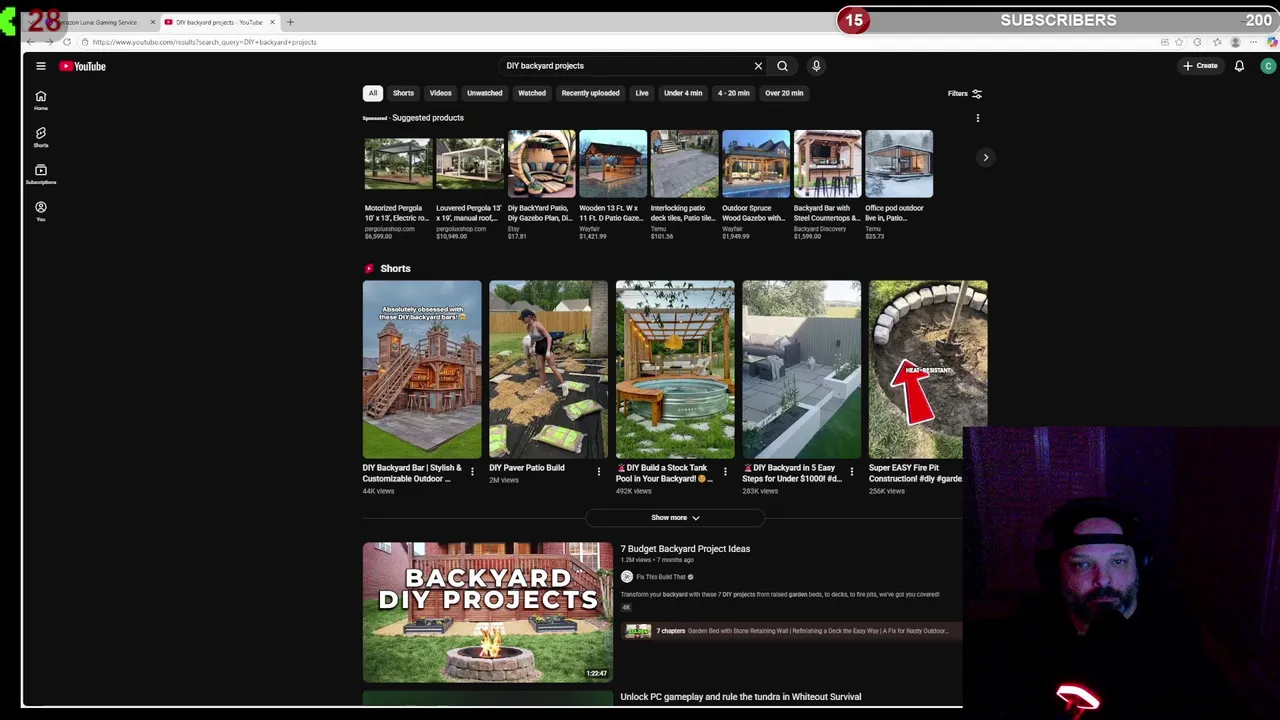Select the Unwatched filter chip
1280x720 pixels.
coord(484,93)
